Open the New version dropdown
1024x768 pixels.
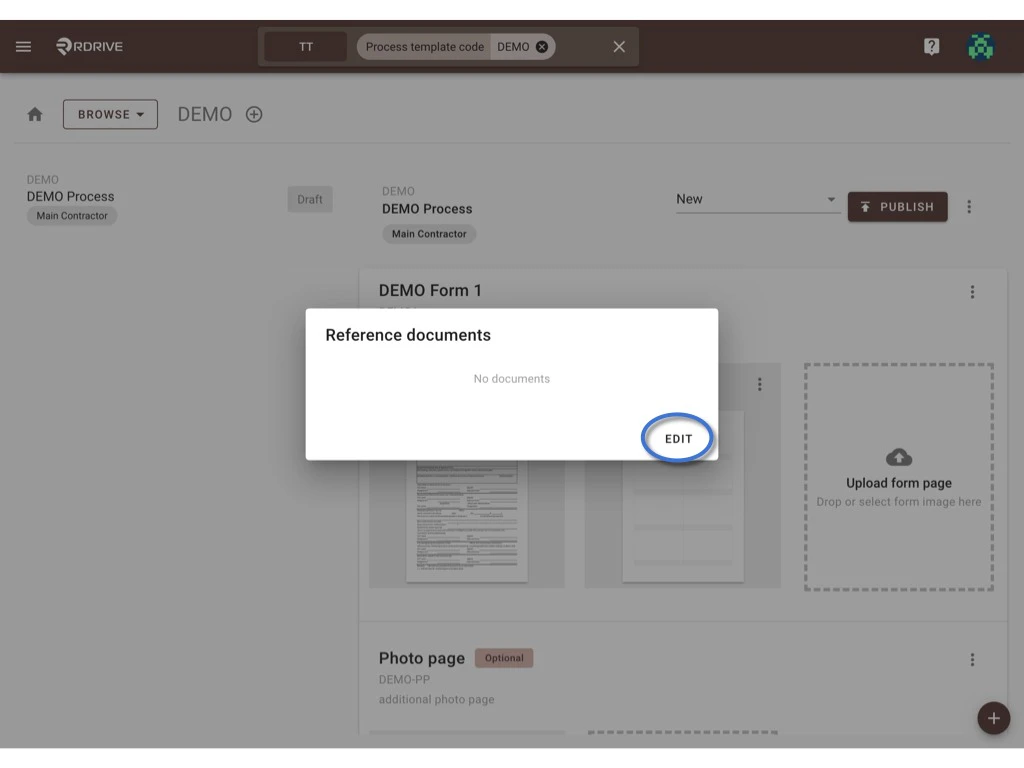pos(757,199)
